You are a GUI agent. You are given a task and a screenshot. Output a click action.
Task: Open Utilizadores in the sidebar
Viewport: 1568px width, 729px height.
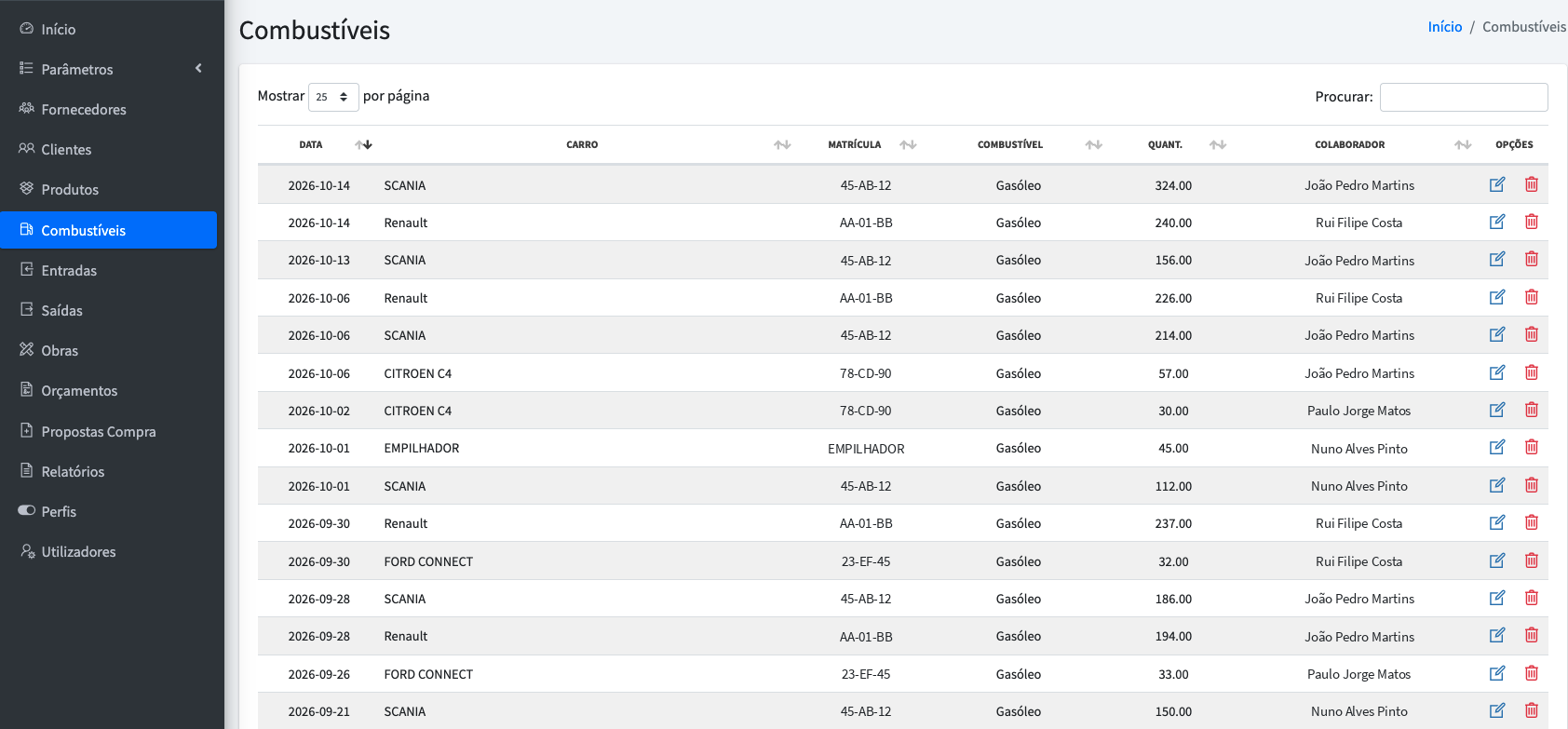coord(109,551)
